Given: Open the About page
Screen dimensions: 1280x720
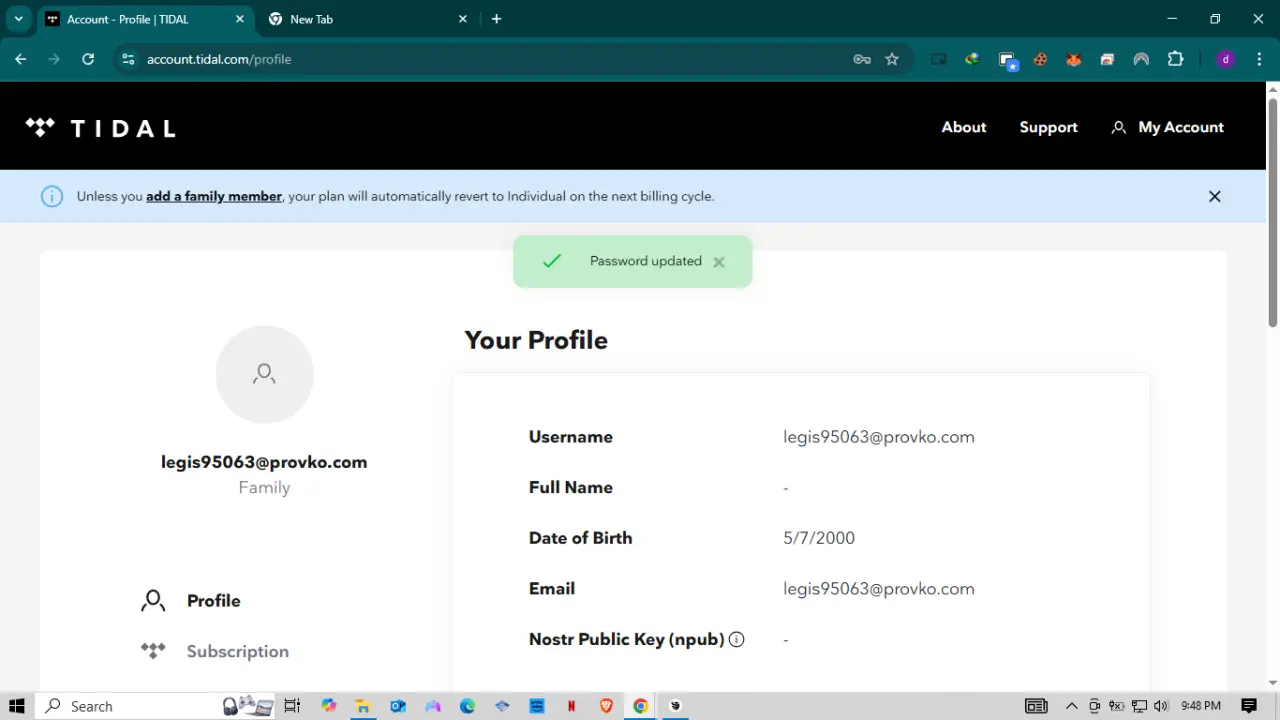Looking at the screenshot, I should pyautogui.click(x=964, y=127).
